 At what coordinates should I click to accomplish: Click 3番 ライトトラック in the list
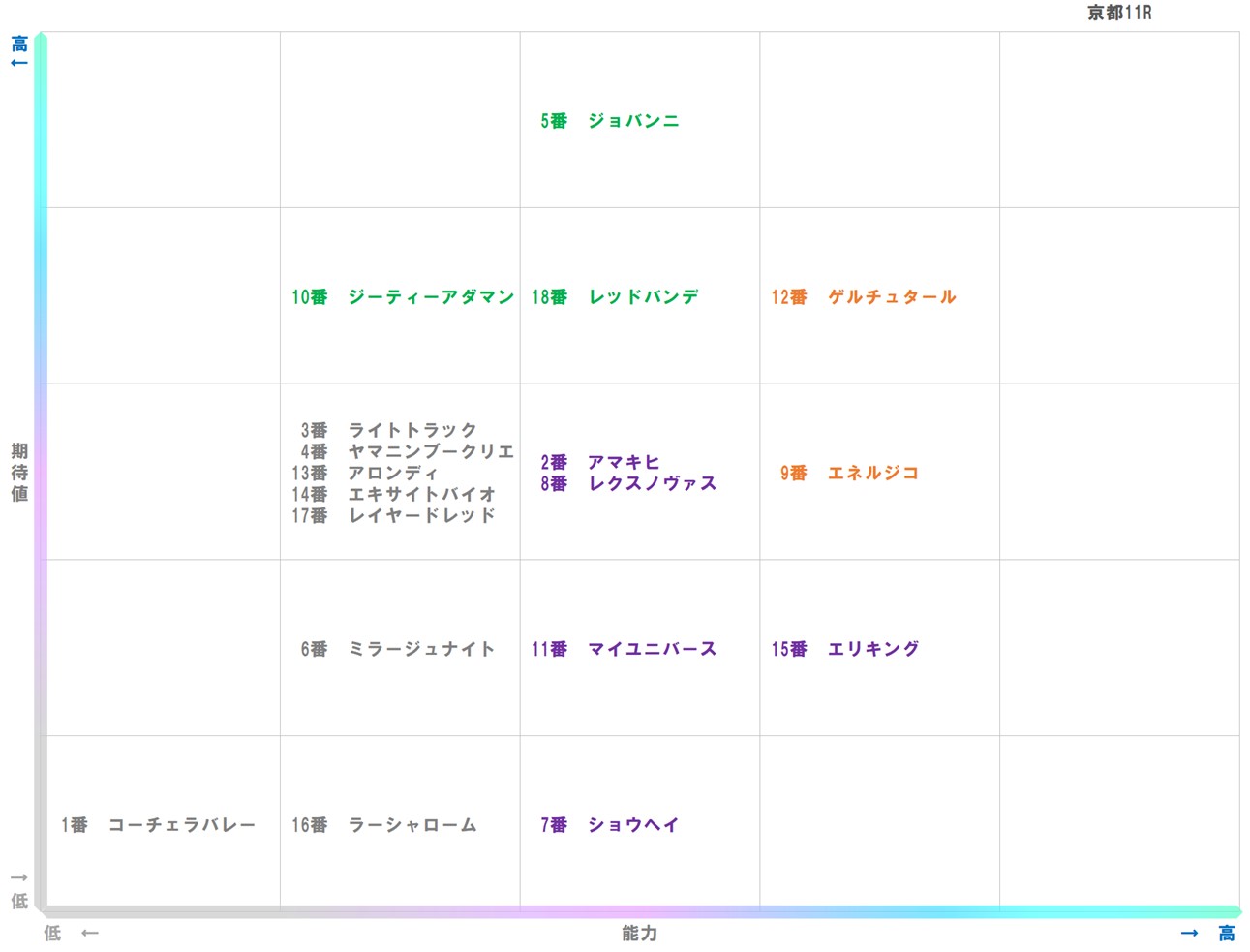[389, 430]
